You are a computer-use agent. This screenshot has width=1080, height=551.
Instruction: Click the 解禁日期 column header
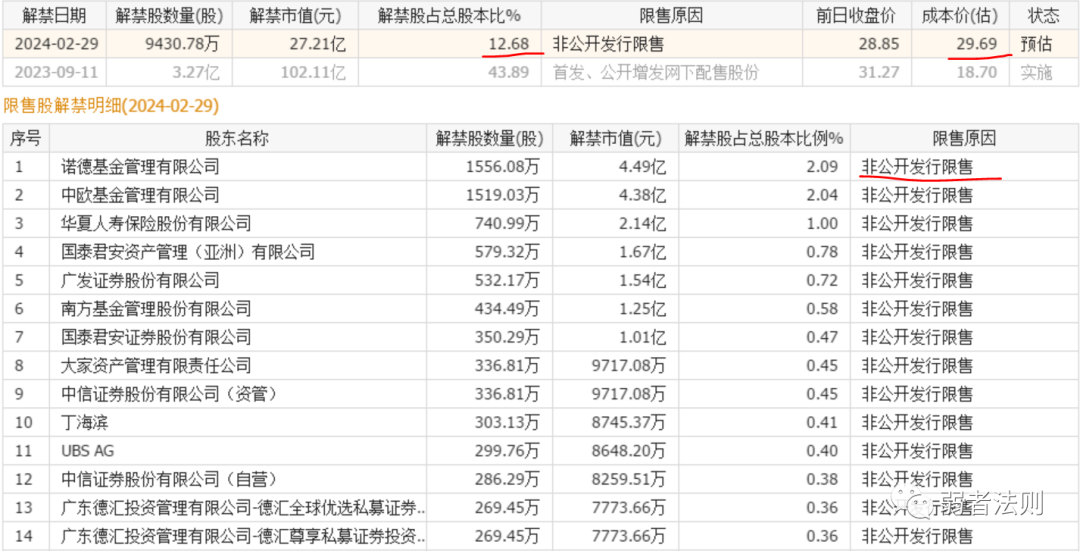click(x=55, y=15)
